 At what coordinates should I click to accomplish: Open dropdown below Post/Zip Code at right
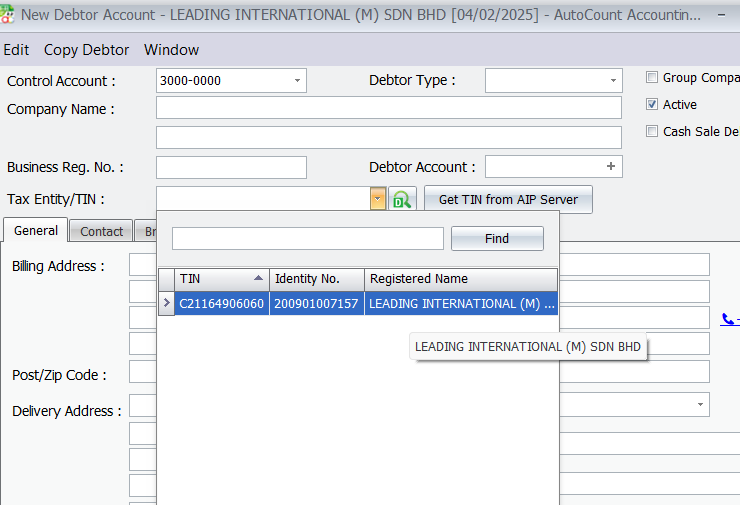(700, 404)
